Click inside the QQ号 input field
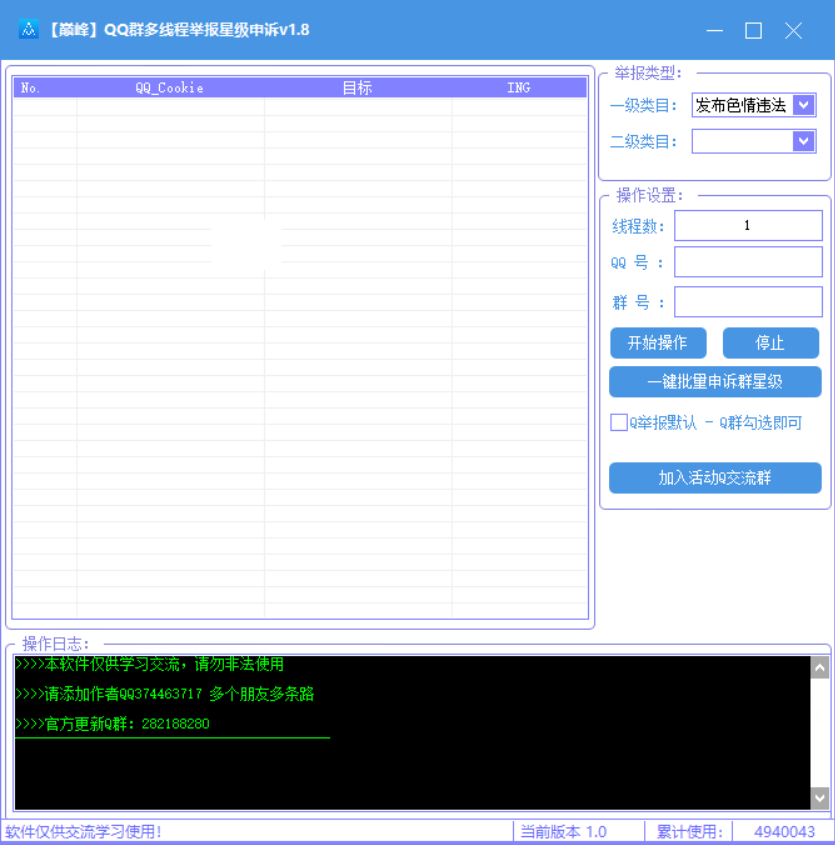The image size is (835, 845). click(x=748, y=263)
